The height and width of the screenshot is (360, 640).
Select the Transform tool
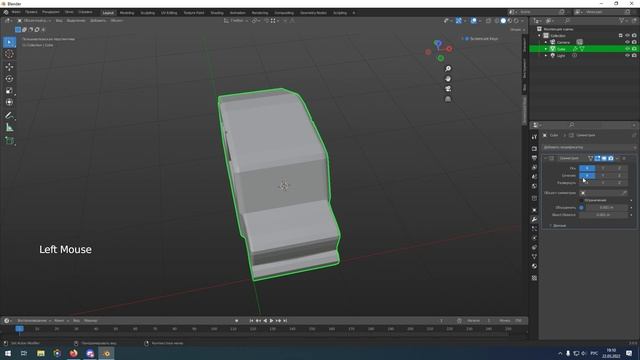click(x=9, y=102)
